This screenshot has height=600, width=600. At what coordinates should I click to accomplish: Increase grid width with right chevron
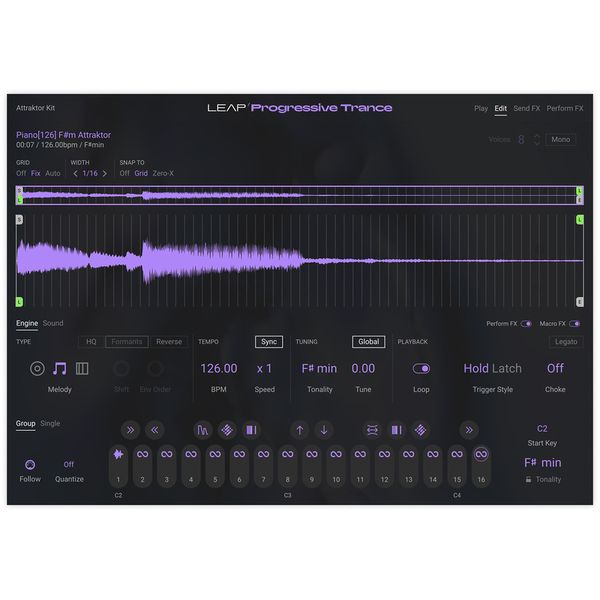point(104,173)
